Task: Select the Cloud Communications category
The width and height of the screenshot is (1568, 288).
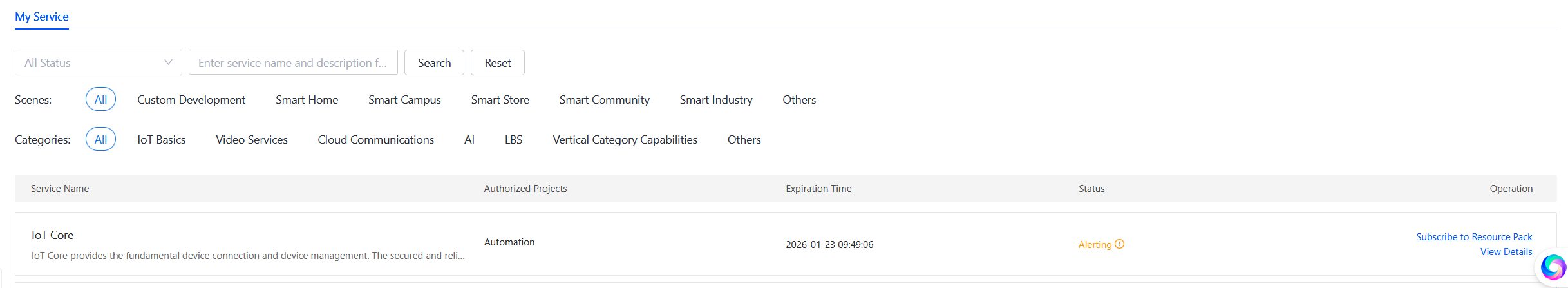Action: coord(375,140)
